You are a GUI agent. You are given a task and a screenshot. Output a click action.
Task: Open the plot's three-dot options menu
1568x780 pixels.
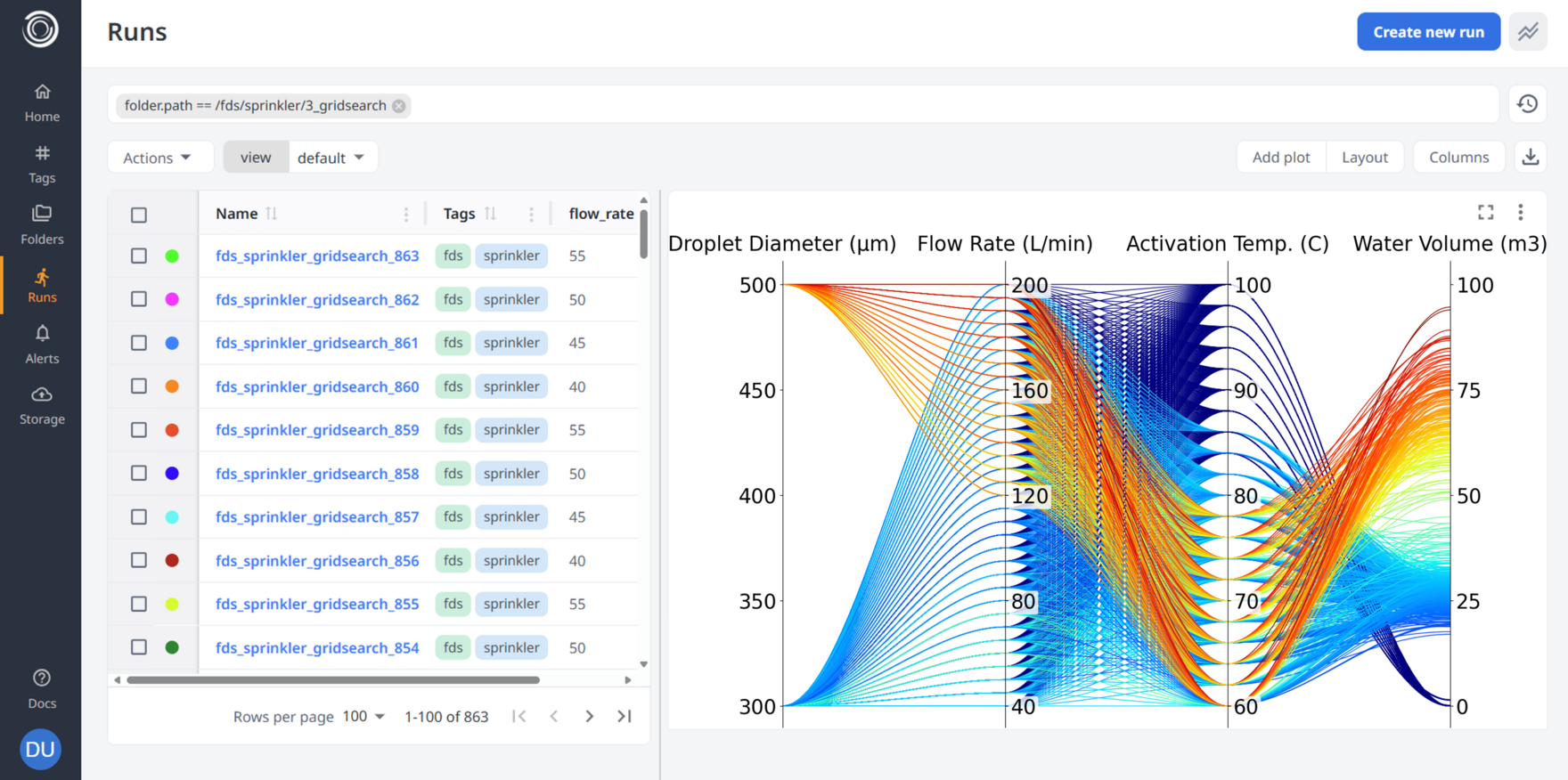[x=1520, y=212]
